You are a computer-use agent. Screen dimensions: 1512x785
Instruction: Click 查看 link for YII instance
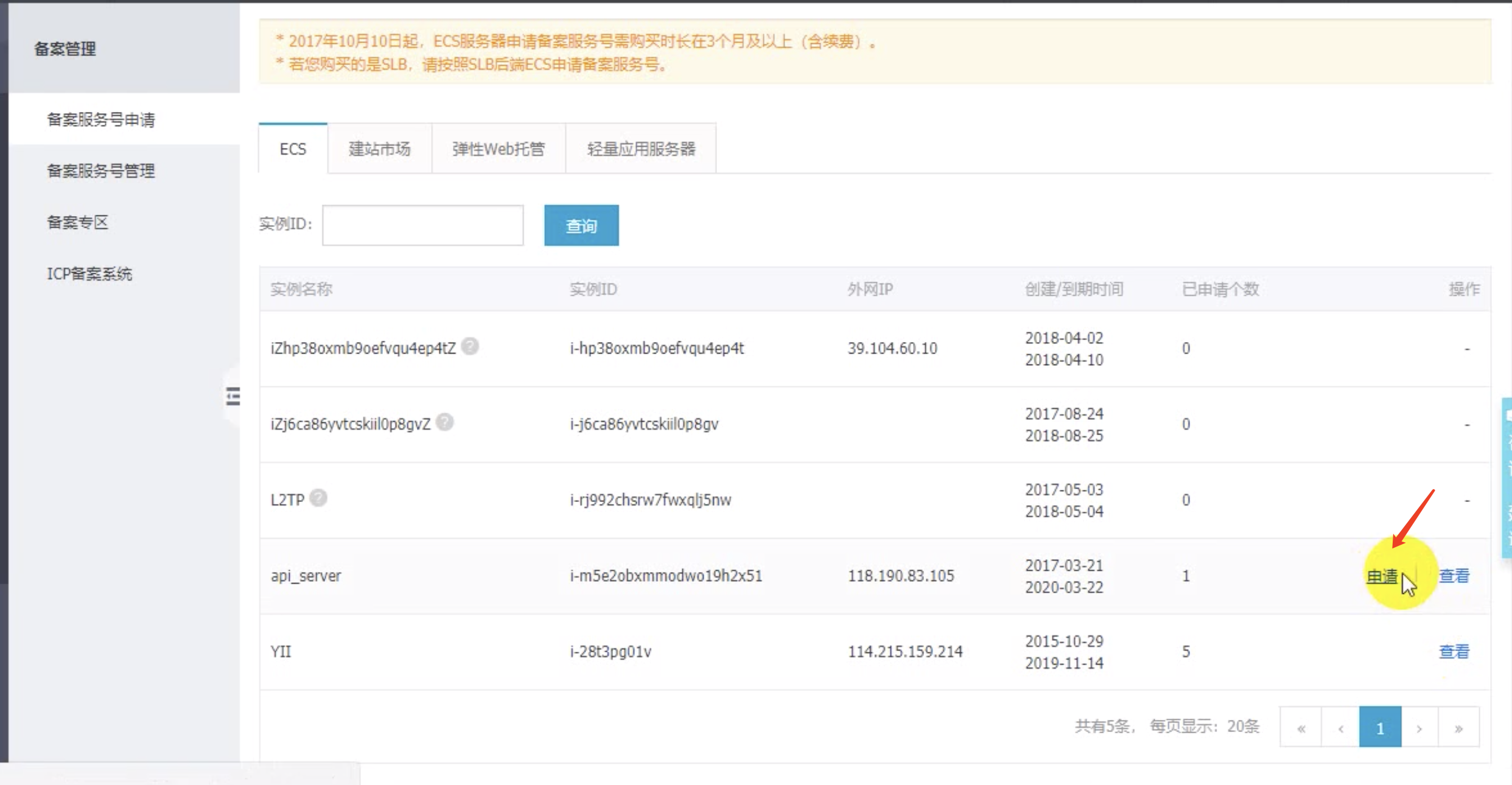pyautogui.click(x=1454, y=652)
